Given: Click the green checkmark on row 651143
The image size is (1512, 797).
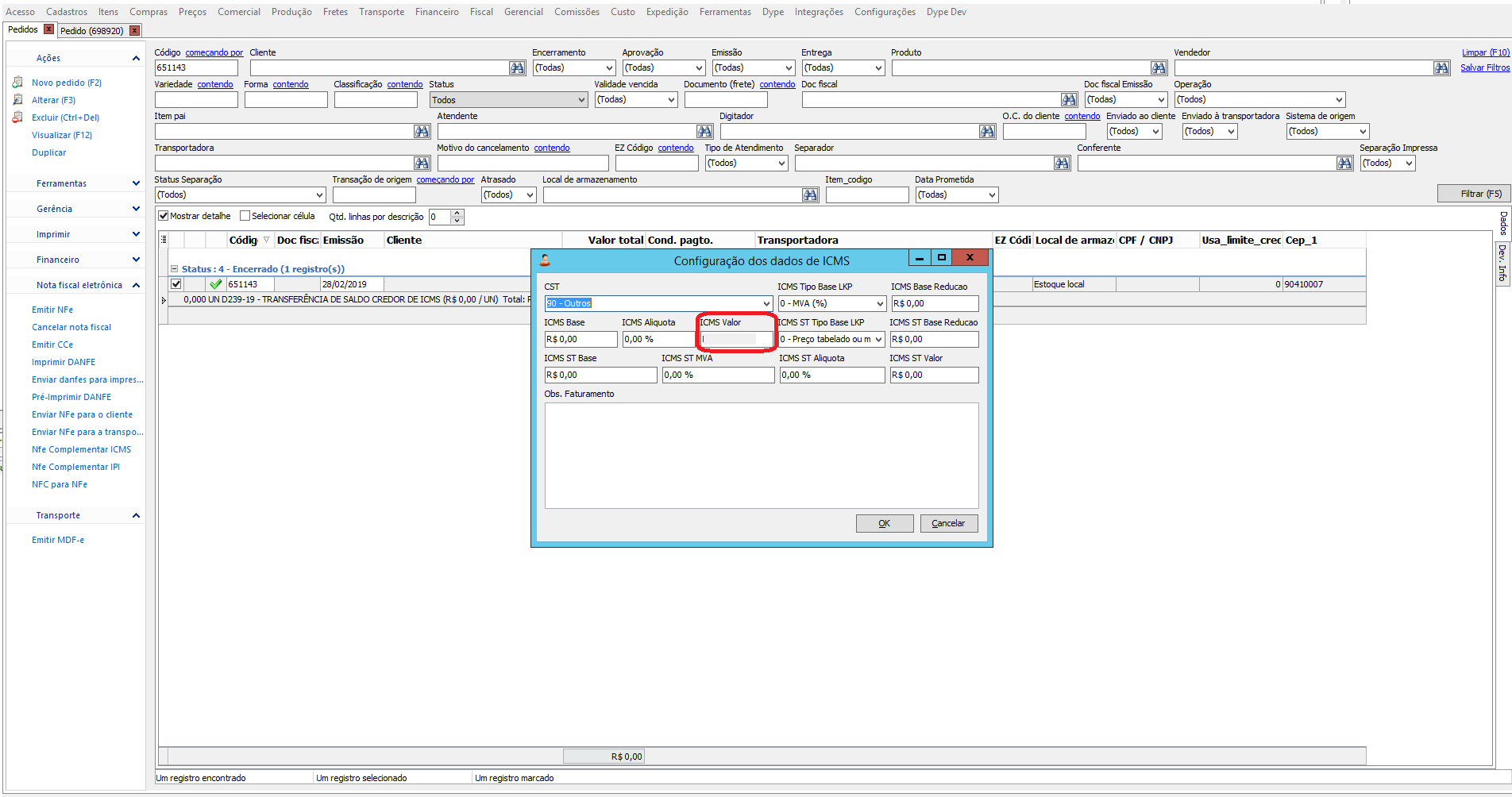Looking at the screenshot, I should tap(216, 284).
